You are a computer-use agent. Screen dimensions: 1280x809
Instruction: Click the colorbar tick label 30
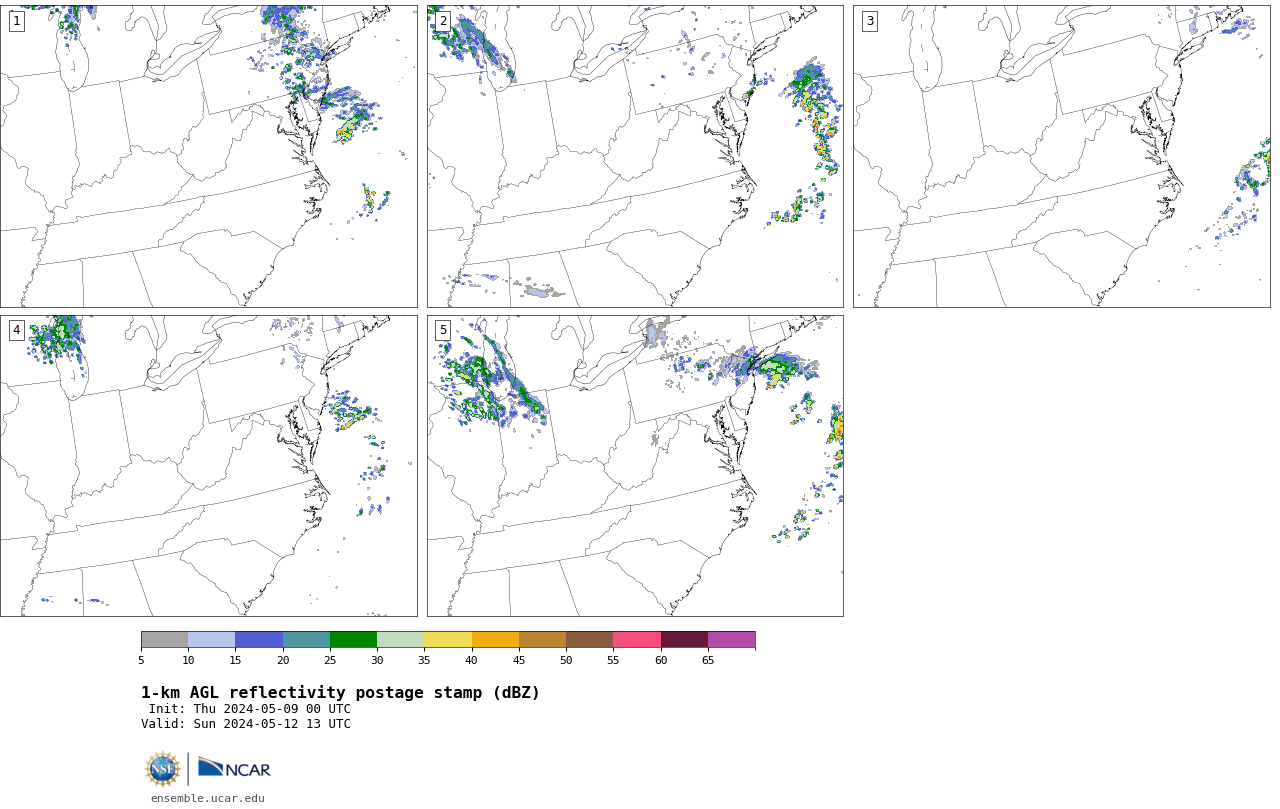tap(377, 660)
